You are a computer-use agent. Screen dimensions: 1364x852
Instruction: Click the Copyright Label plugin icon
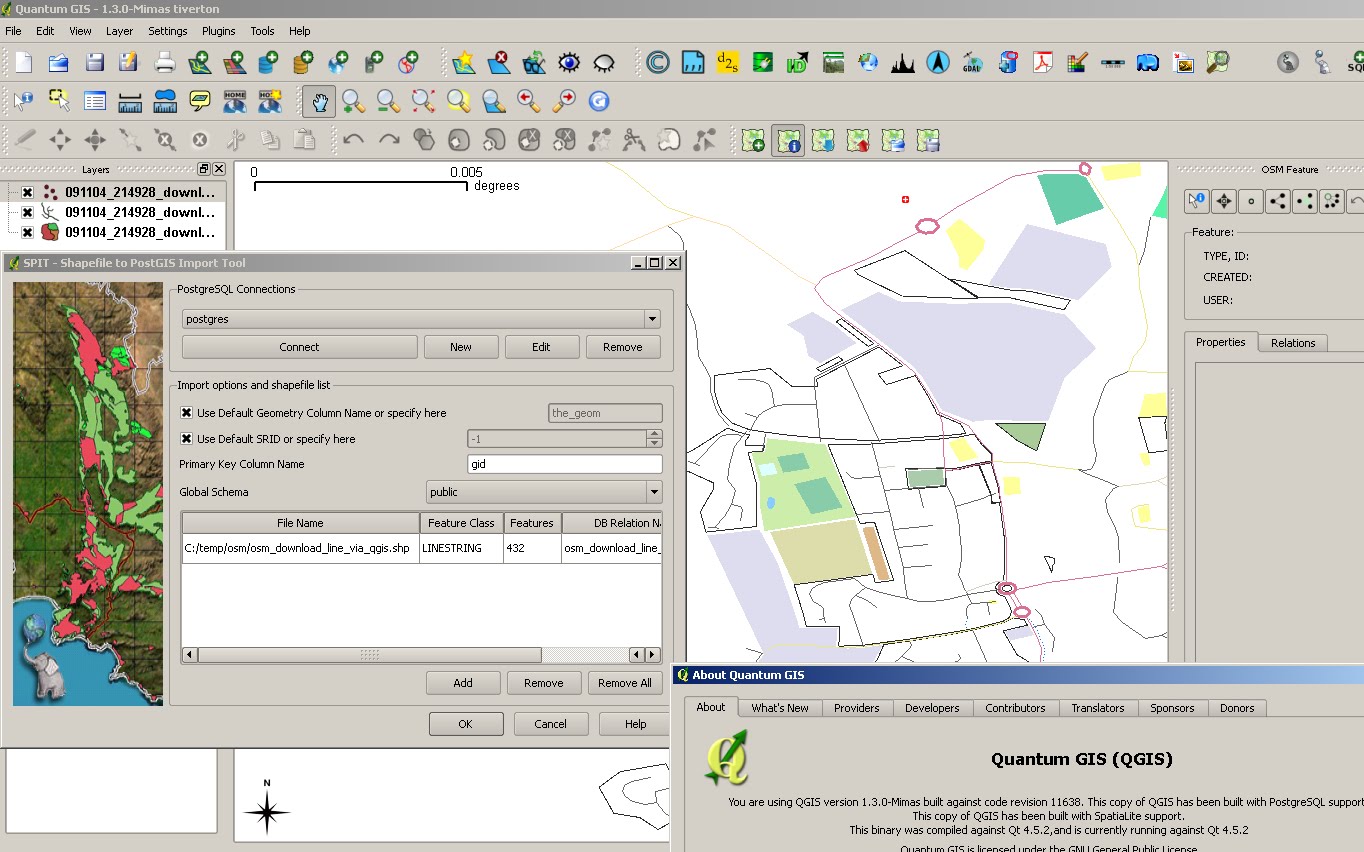657,63
